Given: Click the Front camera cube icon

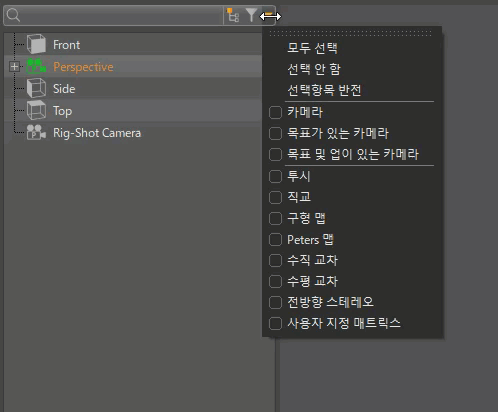Looking at the screenshot, I should [36, 44].
